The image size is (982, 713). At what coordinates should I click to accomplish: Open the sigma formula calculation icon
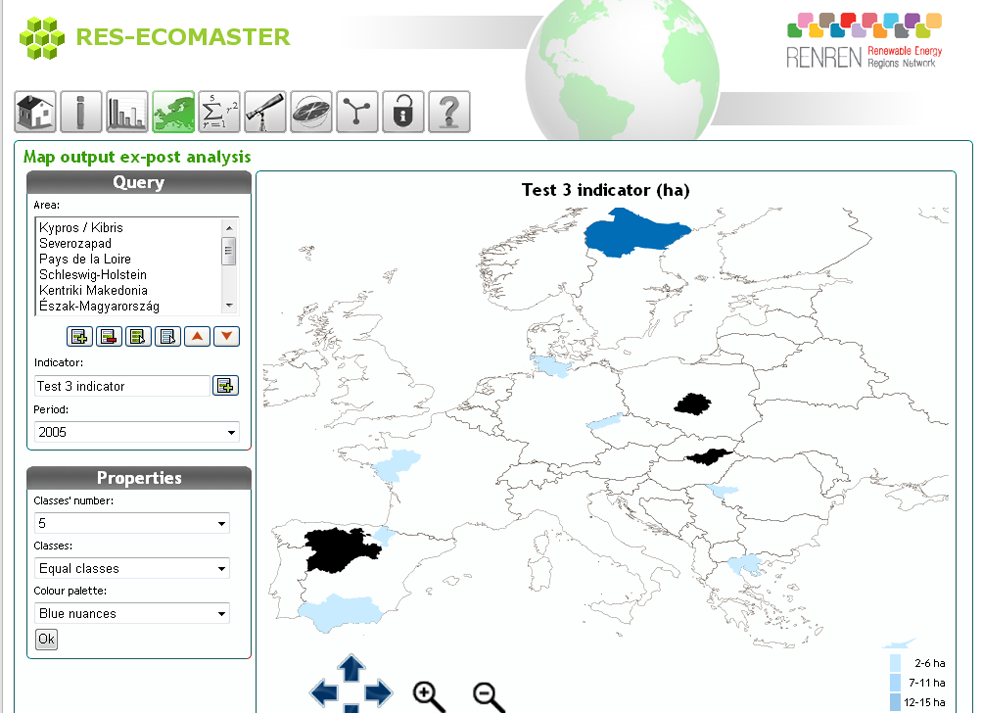[x=219, y=112]
